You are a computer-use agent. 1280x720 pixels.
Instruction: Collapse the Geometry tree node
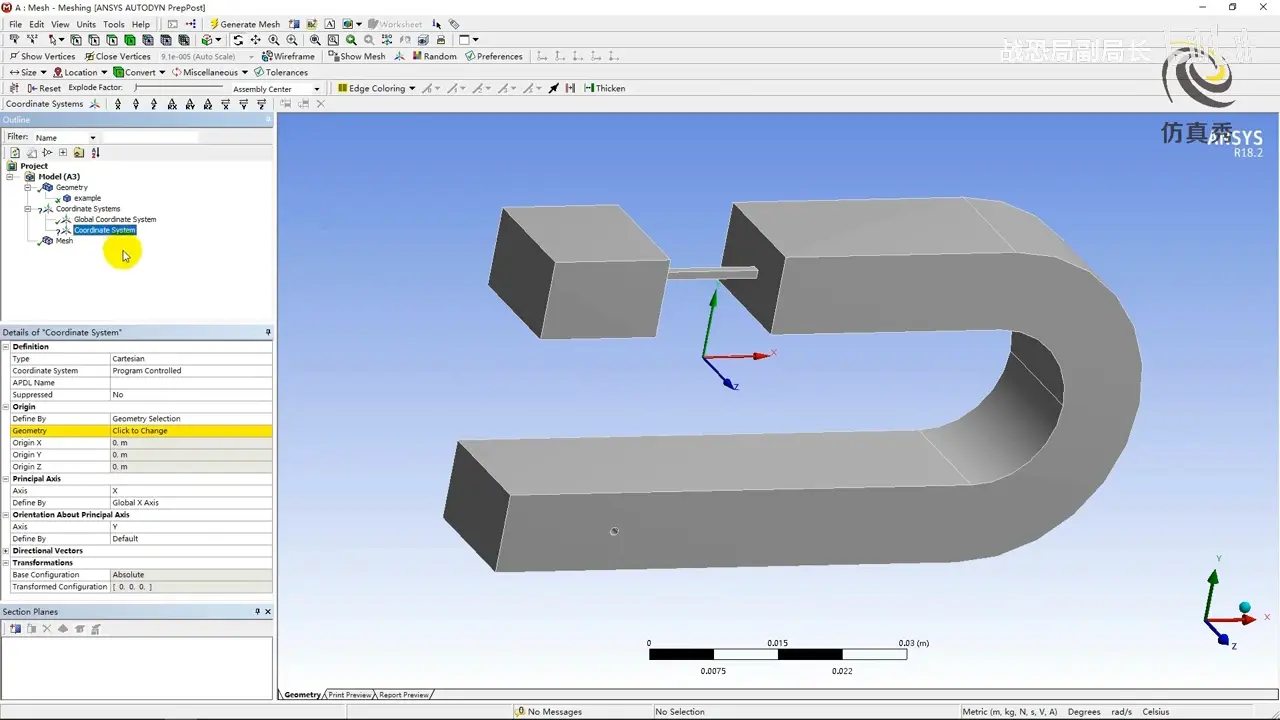click(x=28, y=187)
